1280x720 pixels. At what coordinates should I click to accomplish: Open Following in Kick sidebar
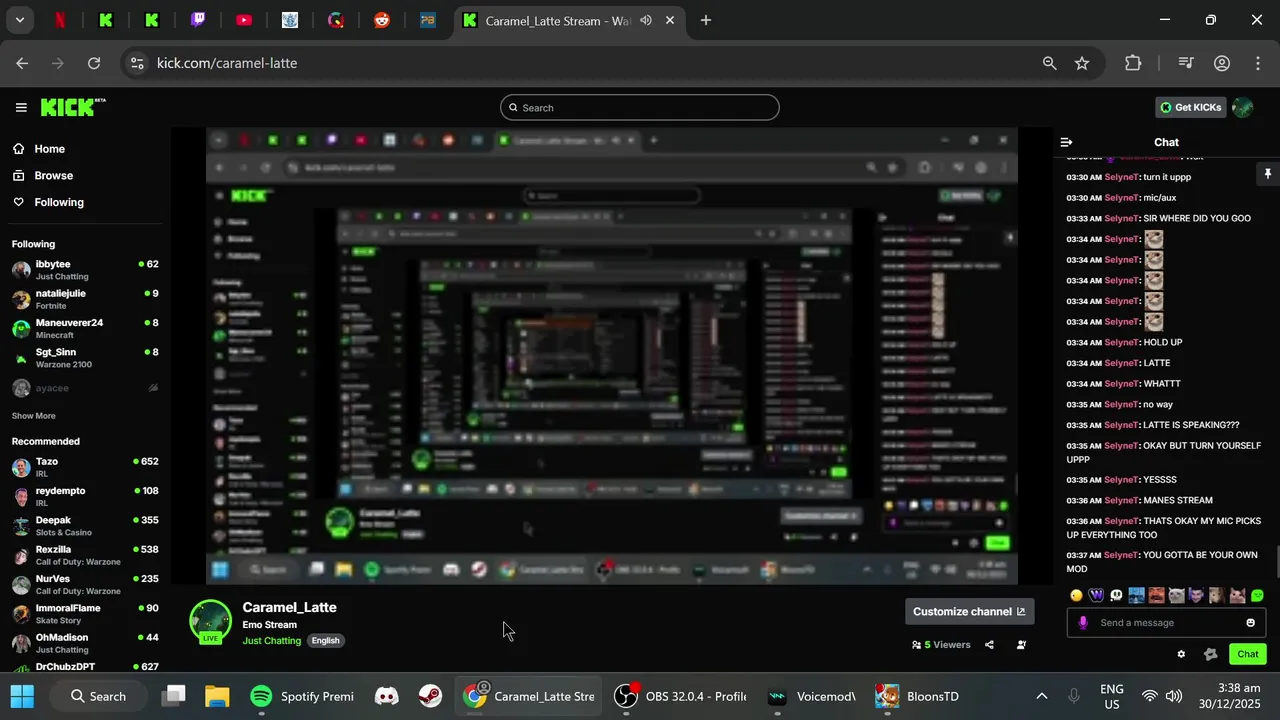tap(48, 202)
